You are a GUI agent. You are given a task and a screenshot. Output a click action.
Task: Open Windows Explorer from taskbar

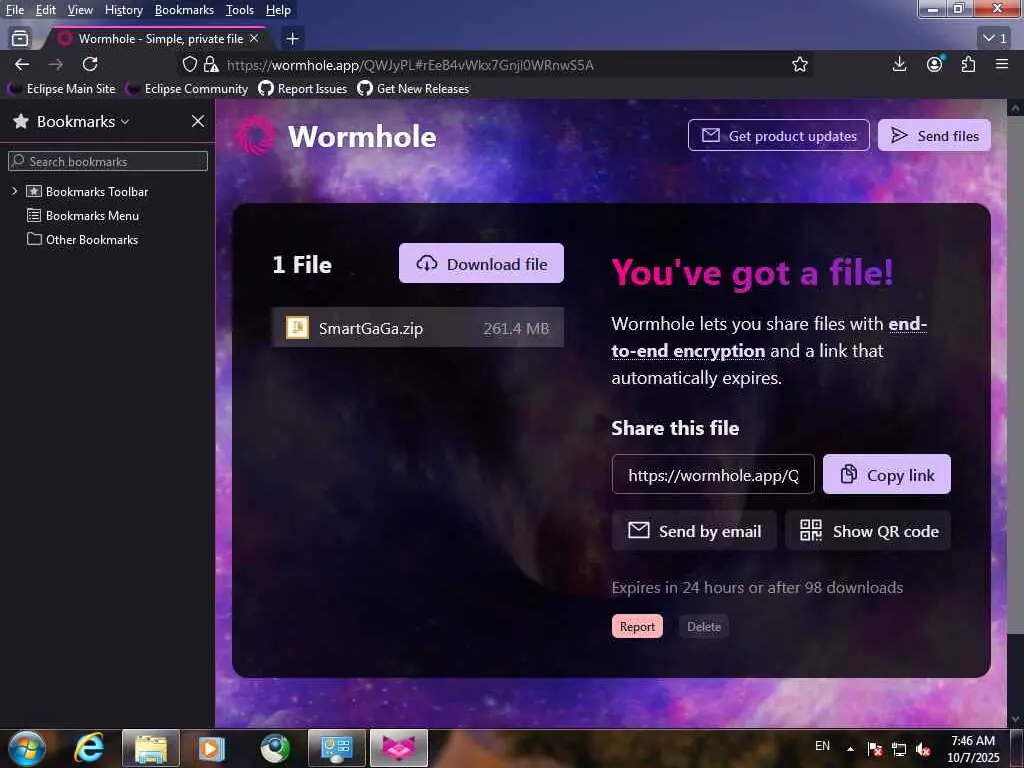[151, 748]
